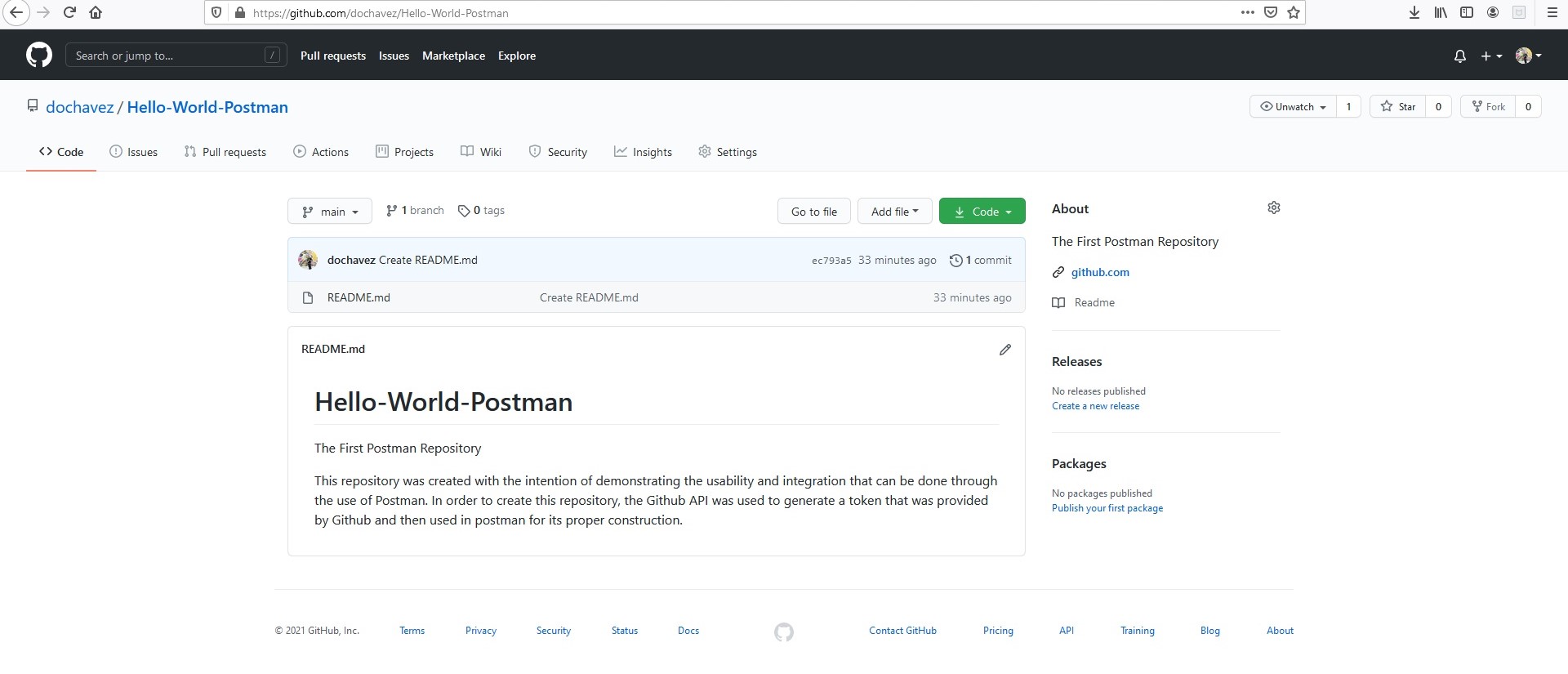Focus the Search or jump to field
This screenshot has height=674, width=1568.
176,55
